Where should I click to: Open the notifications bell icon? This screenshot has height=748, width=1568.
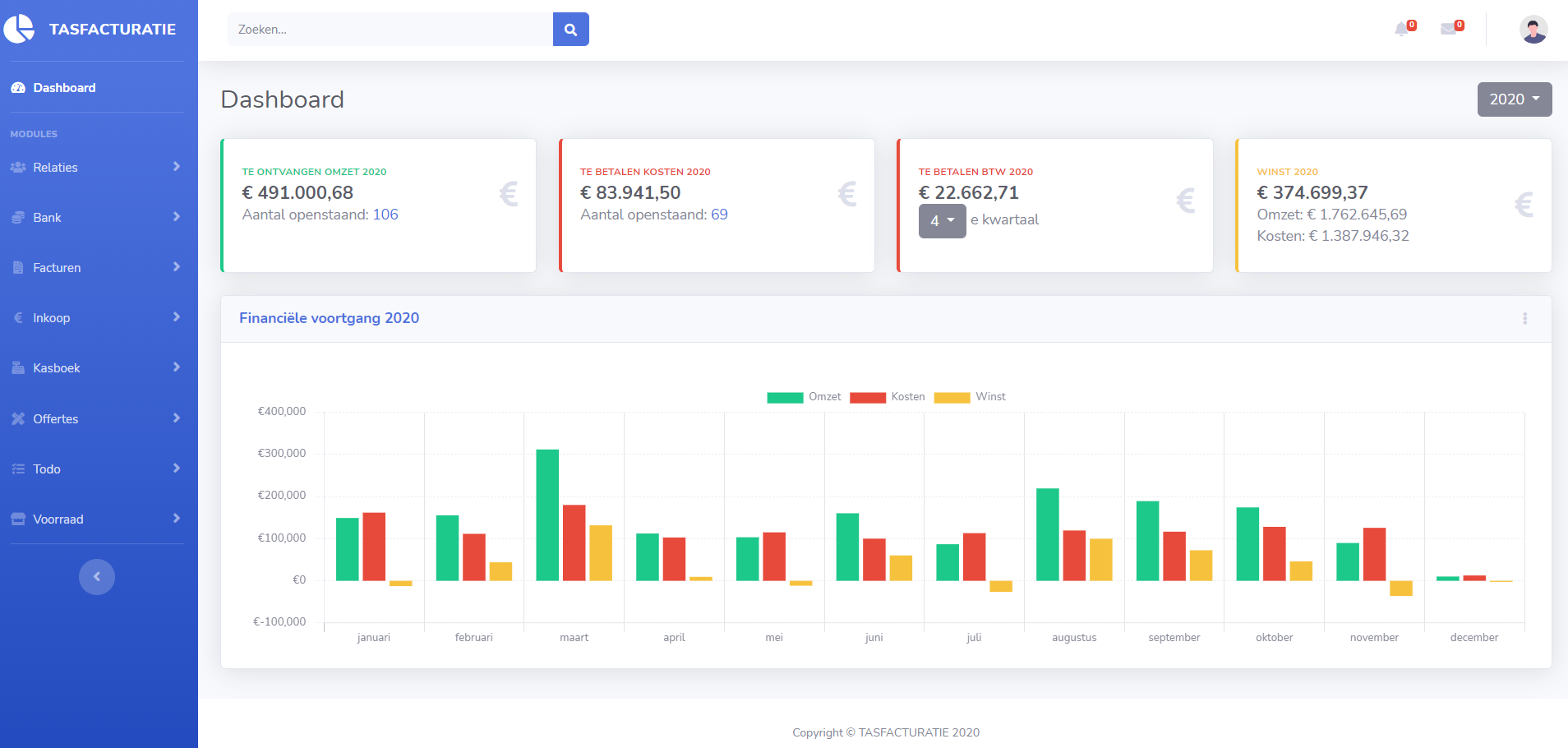click(x=1402, y=30)
